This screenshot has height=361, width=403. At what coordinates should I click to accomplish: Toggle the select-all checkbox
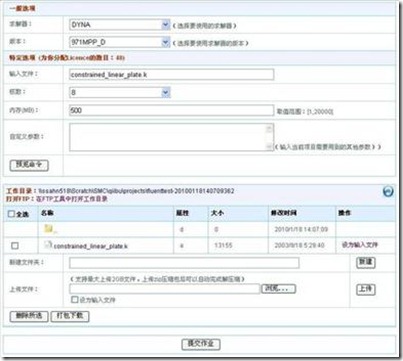click(x=11, y=214)
